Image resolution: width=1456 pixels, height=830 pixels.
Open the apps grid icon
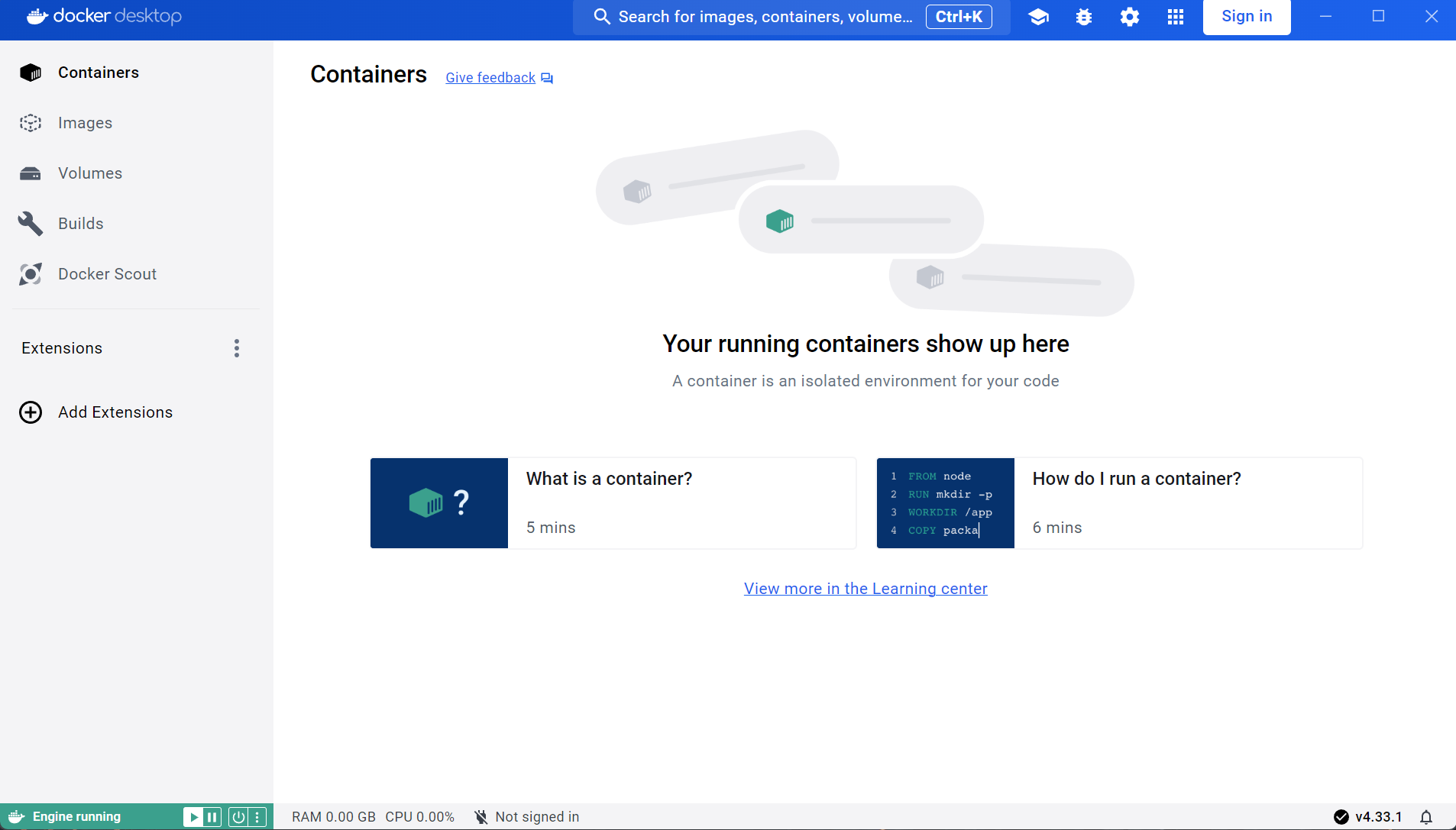[1176, 17]
